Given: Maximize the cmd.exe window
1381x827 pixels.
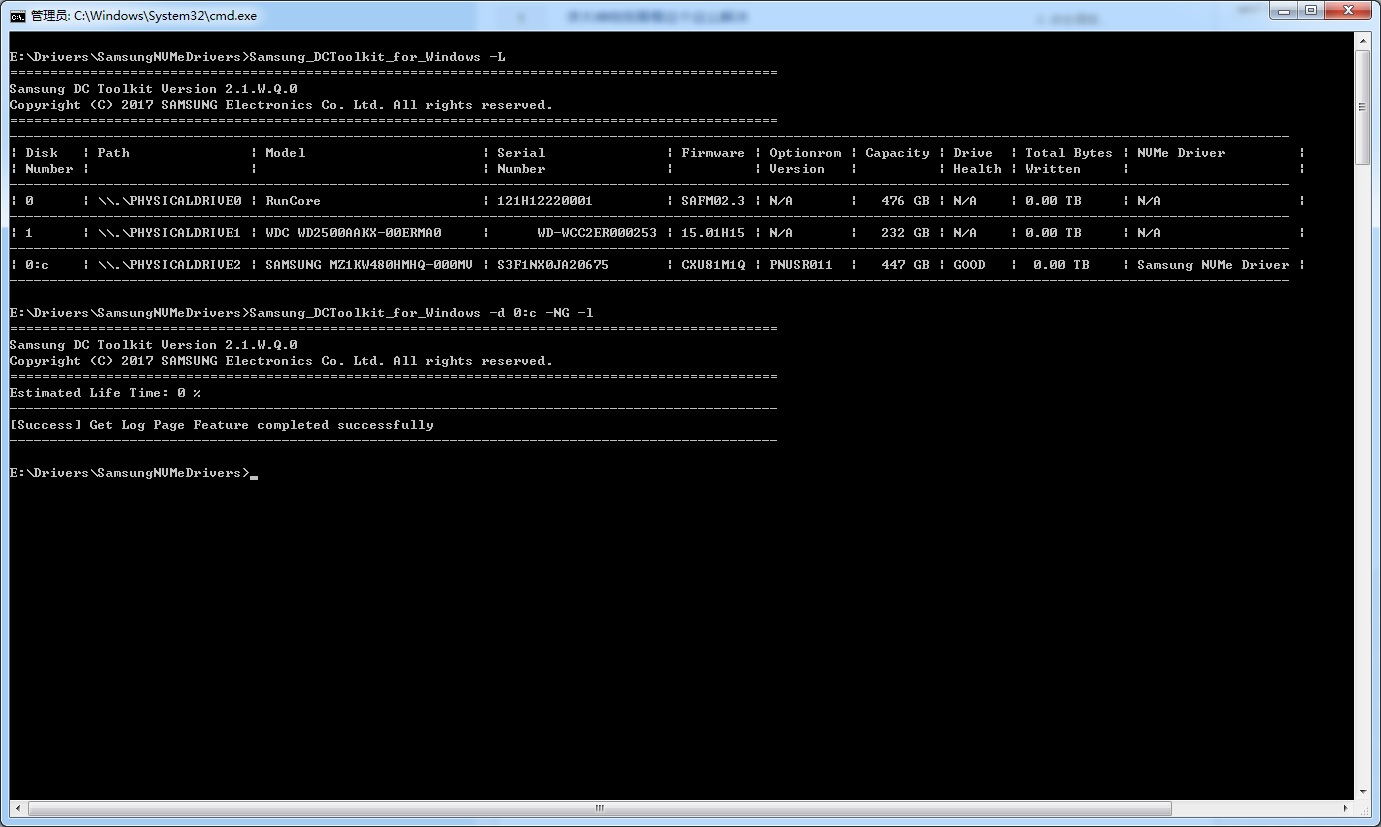Looking at the screenshot, I should pos(1310,10).
